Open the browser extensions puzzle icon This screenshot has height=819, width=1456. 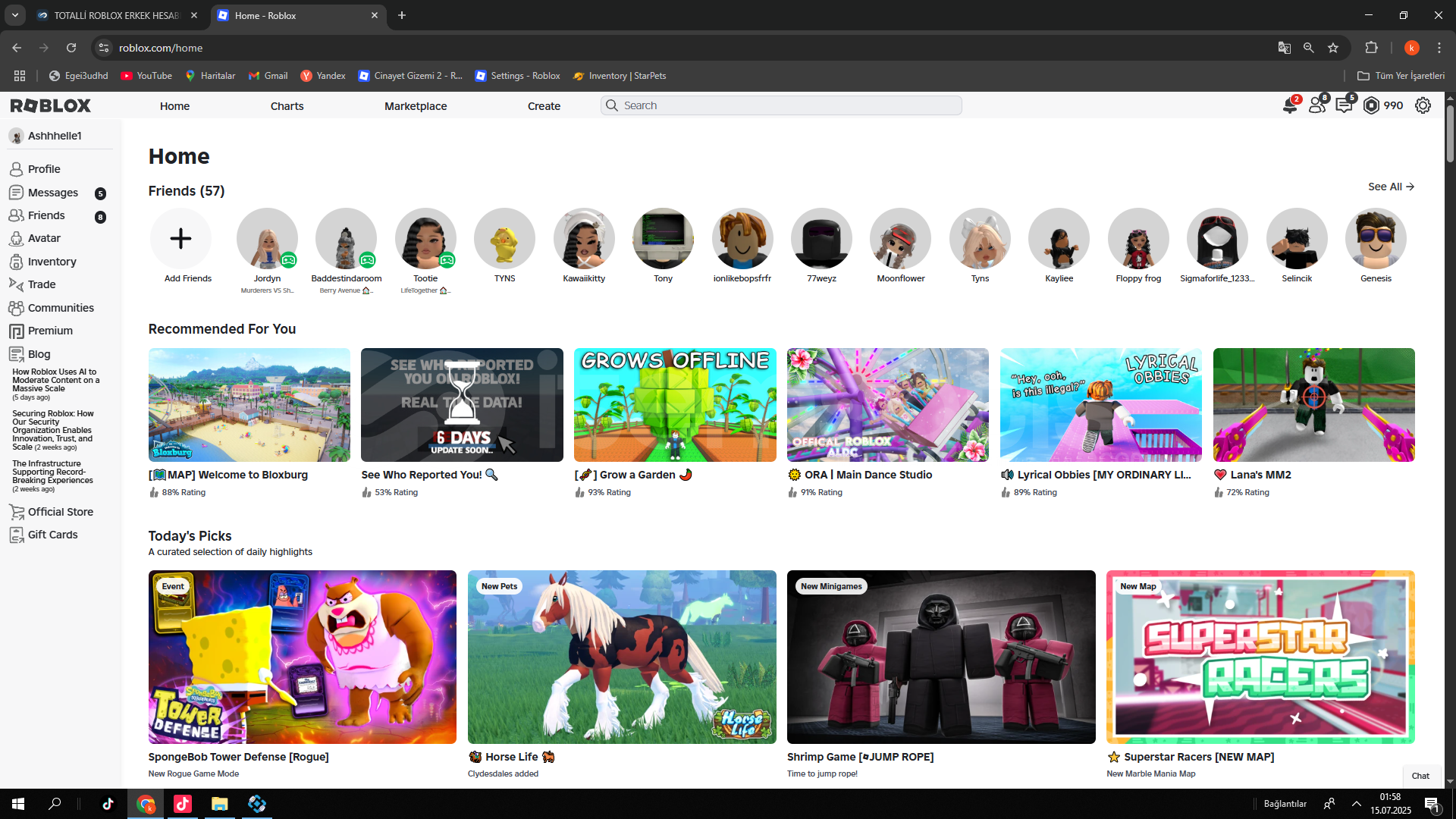(x=1371, y=48)
